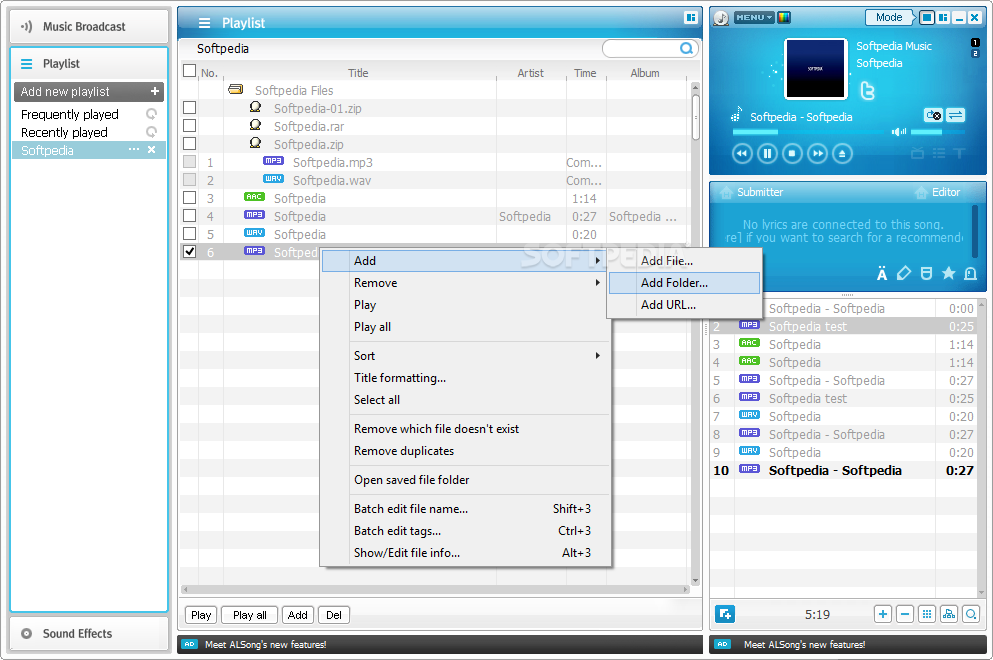The width and height of the screenshot is (993, 660).
Task: Expand the Sound Effects panel
Action: [89, 633]
